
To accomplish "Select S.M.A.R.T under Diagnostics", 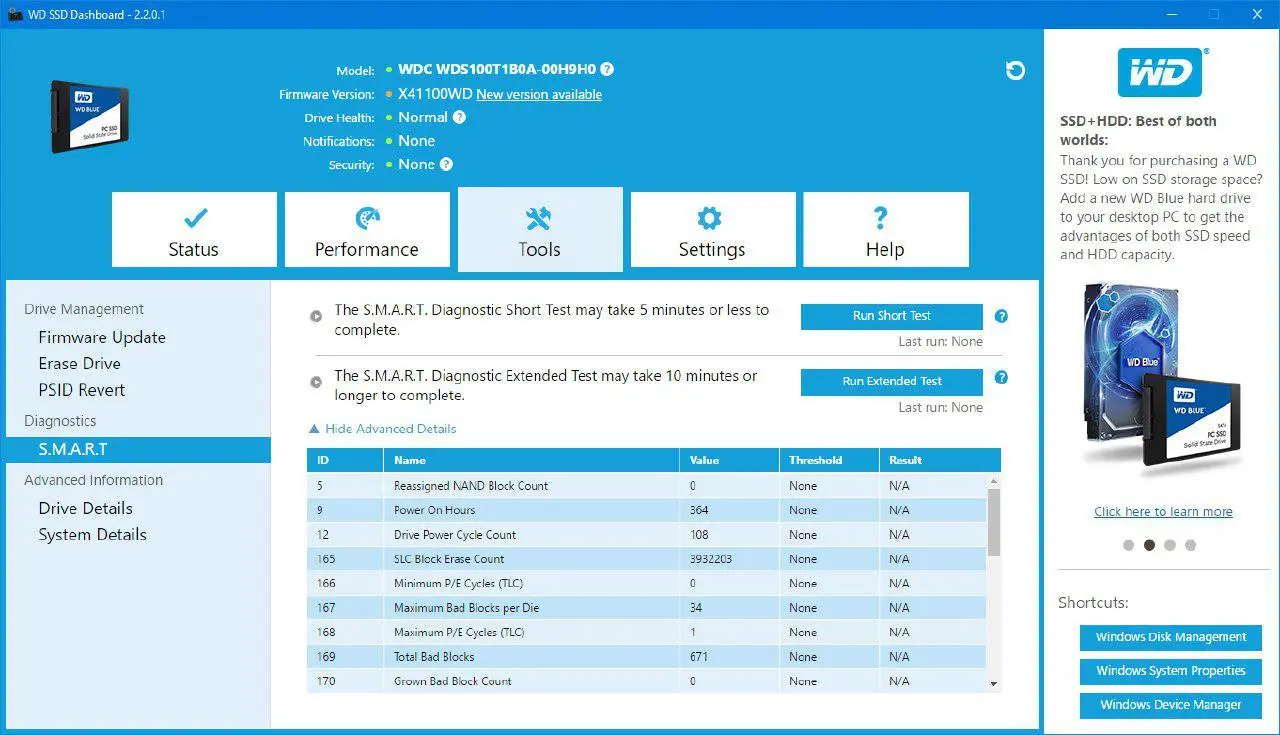I will click(138, 450).
